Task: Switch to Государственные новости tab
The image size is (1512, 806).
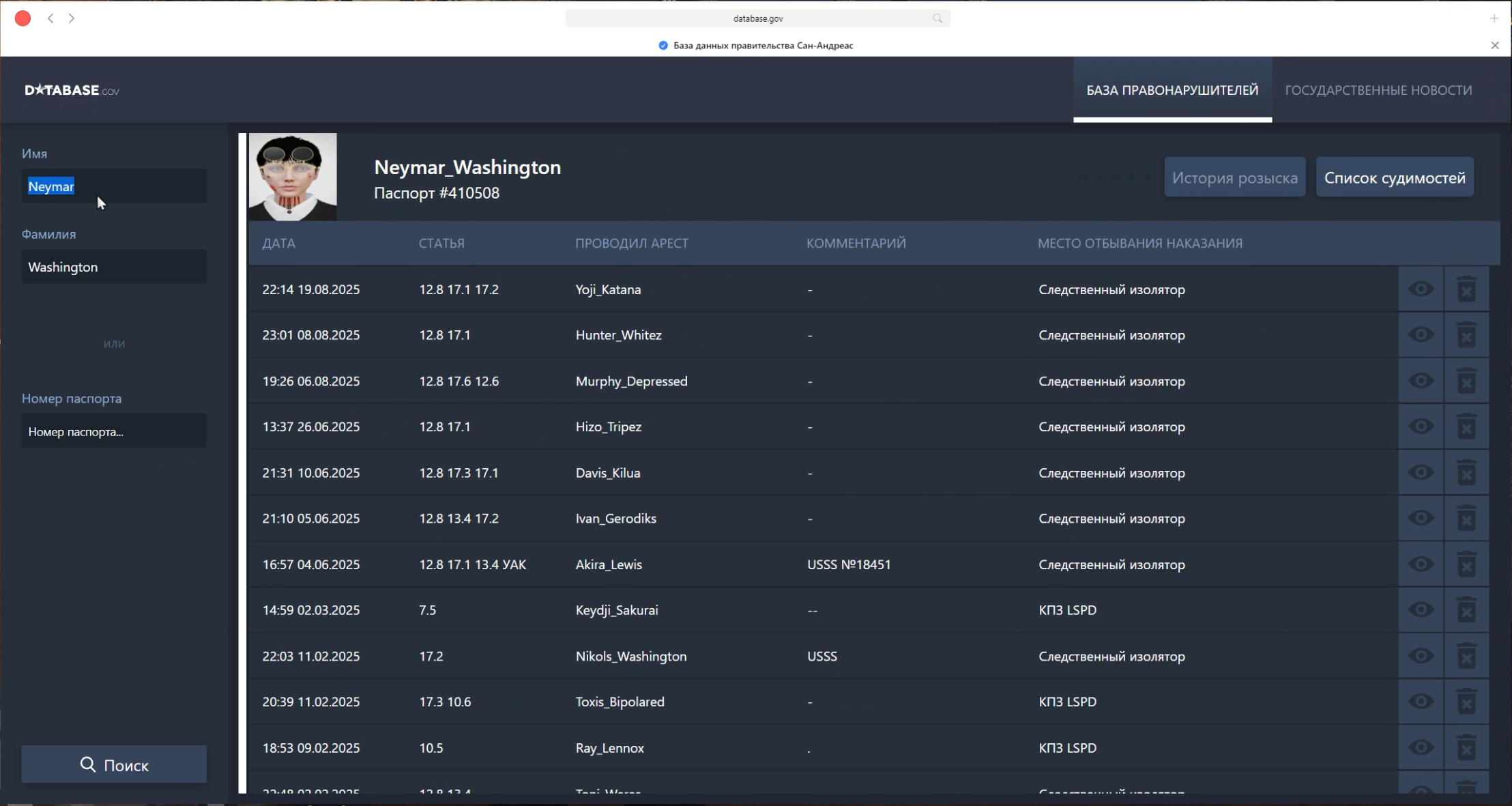Action: click(1378, 90)
